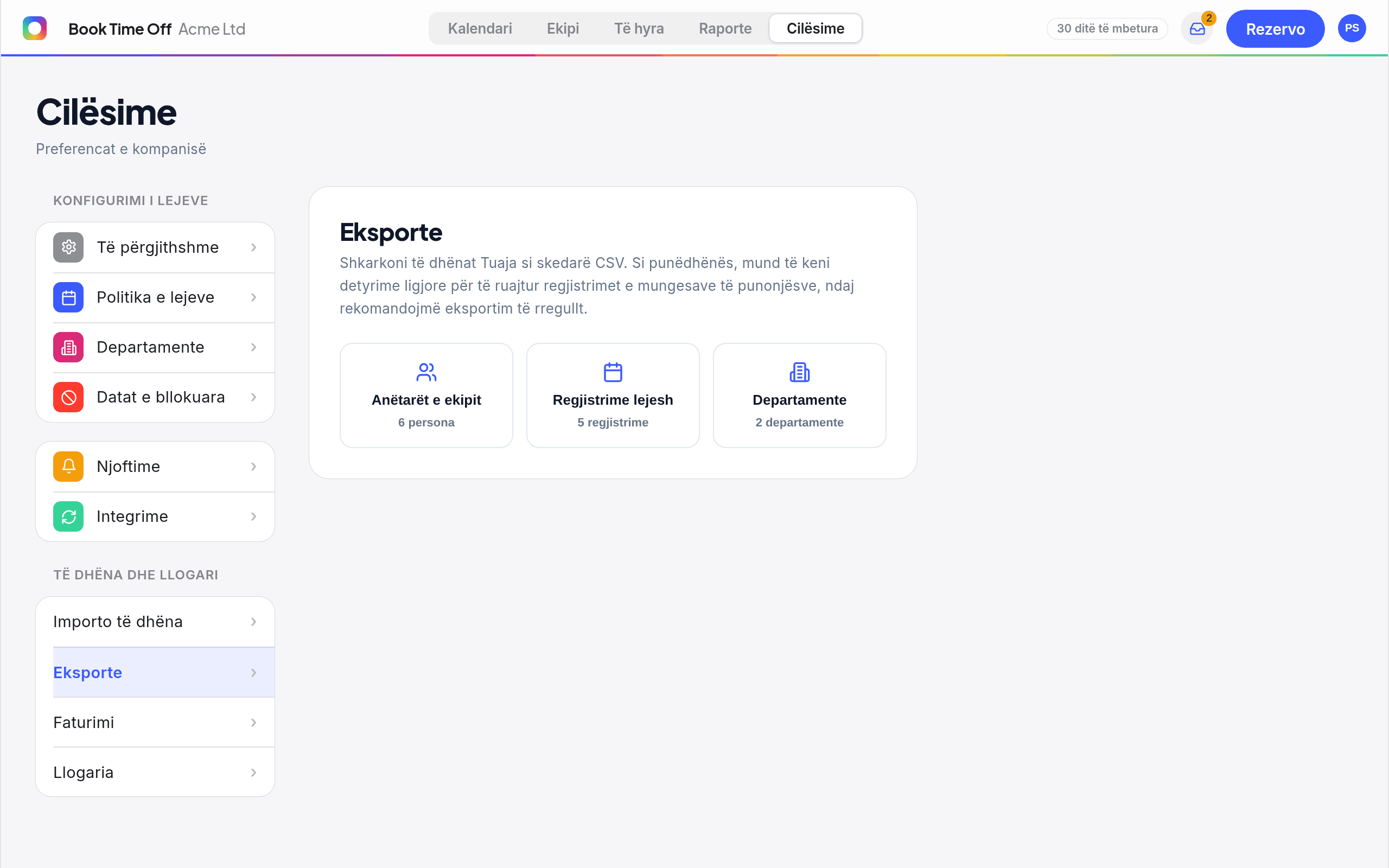Switch to the Kalendari tab
1389x868 pixels.
coord(480,29)
